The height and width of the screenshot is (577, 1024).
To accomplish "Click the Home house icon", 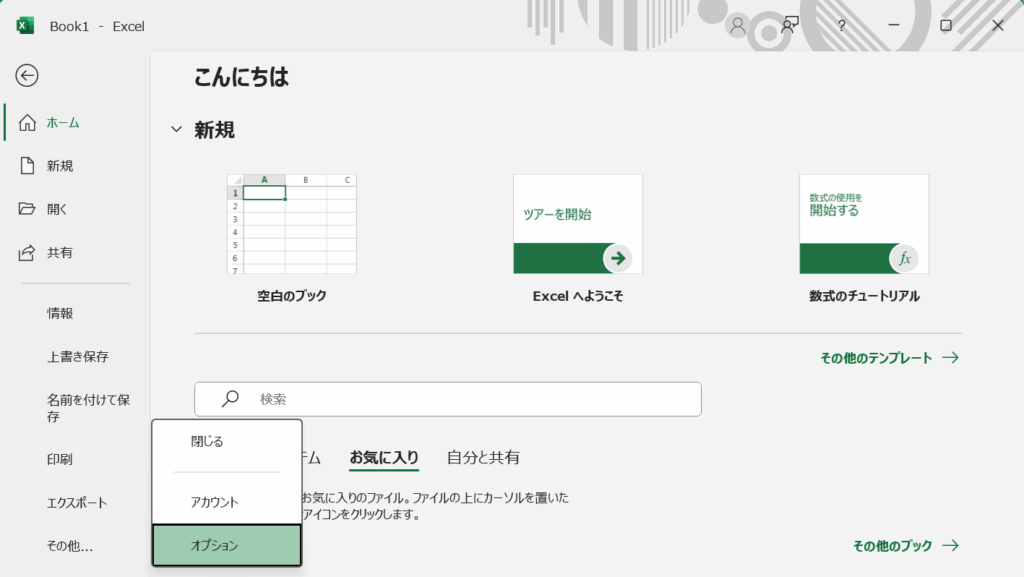I will (x=27, y=123).
